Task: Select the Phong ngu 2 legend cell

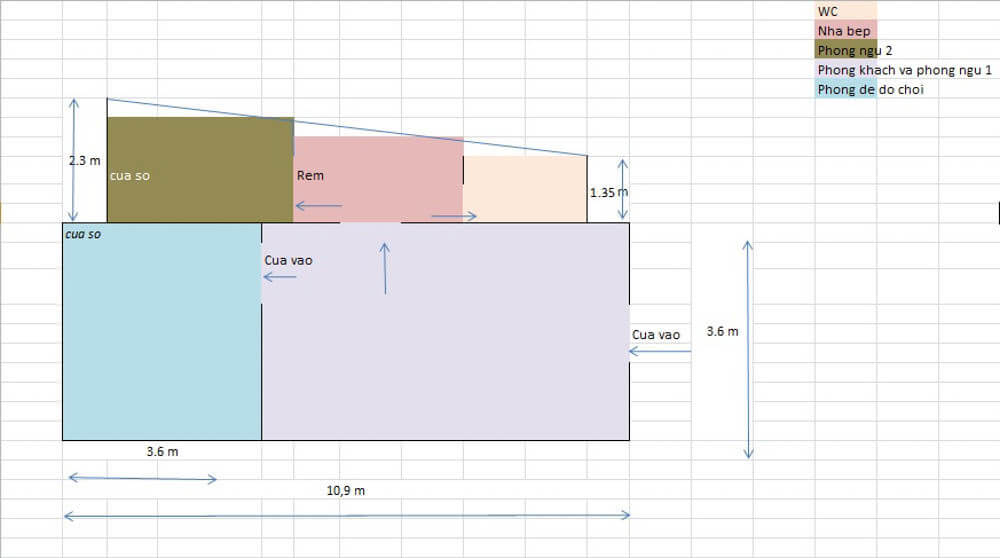Action: tap(846, 50)
